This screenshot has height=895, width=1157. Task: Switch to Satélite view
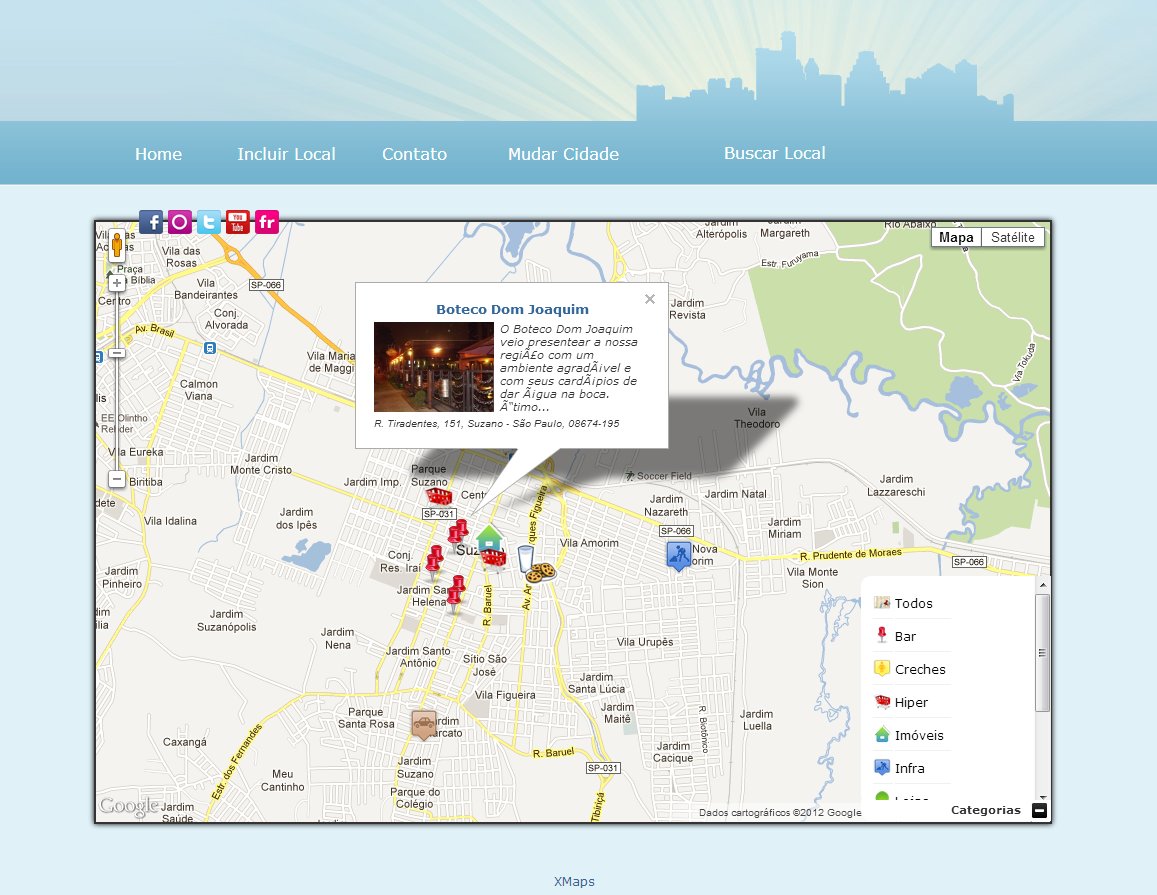pyautogui.click(x=1012, y=238)
